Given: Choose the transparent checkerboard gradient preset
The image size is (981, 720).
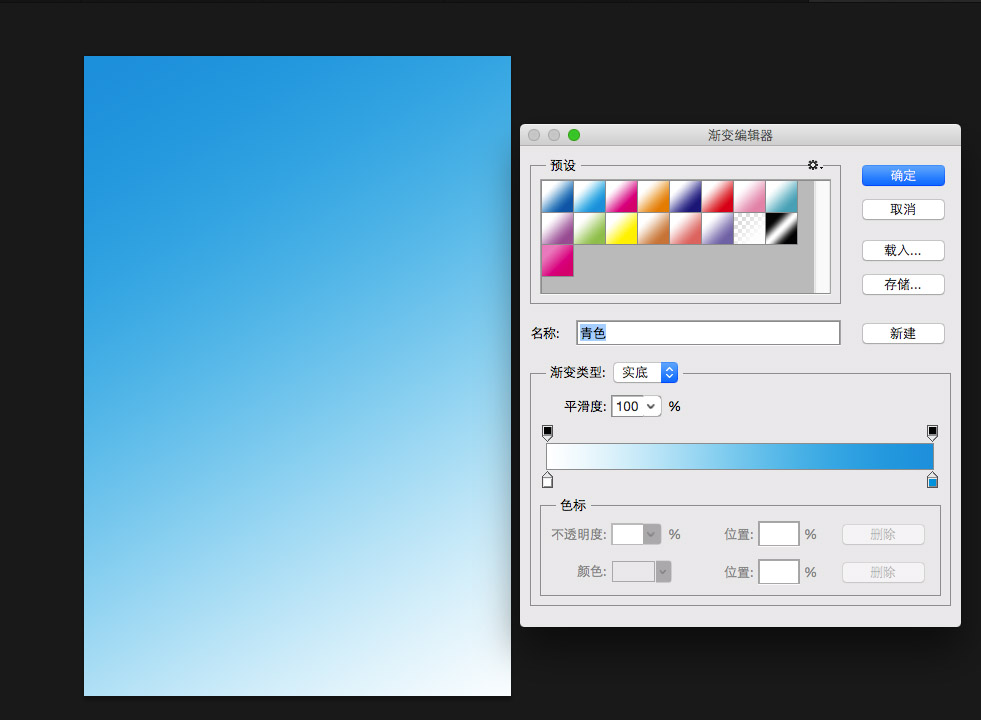Looking at the screenshot, I should point(749,228).
